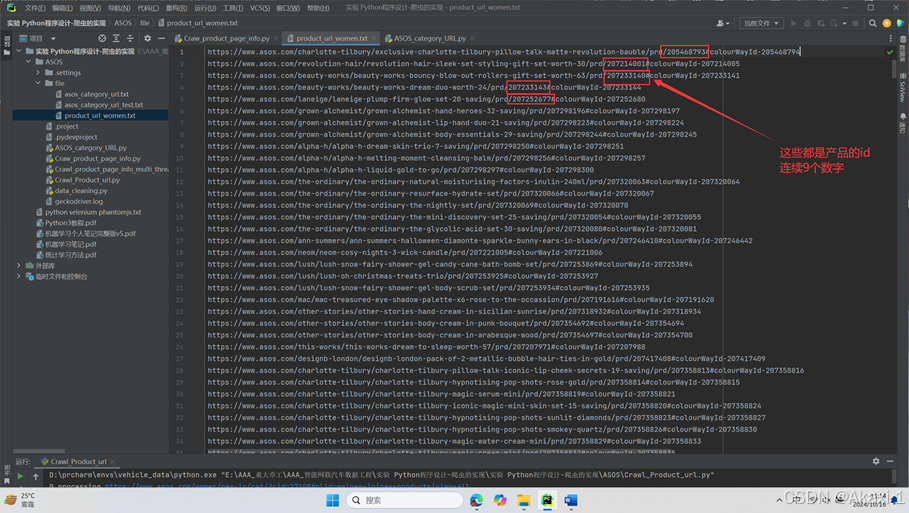This screenshot has height=513, width=909.
Task: Click the file breadcrumb in navigation bar
Action: (145, 23)
